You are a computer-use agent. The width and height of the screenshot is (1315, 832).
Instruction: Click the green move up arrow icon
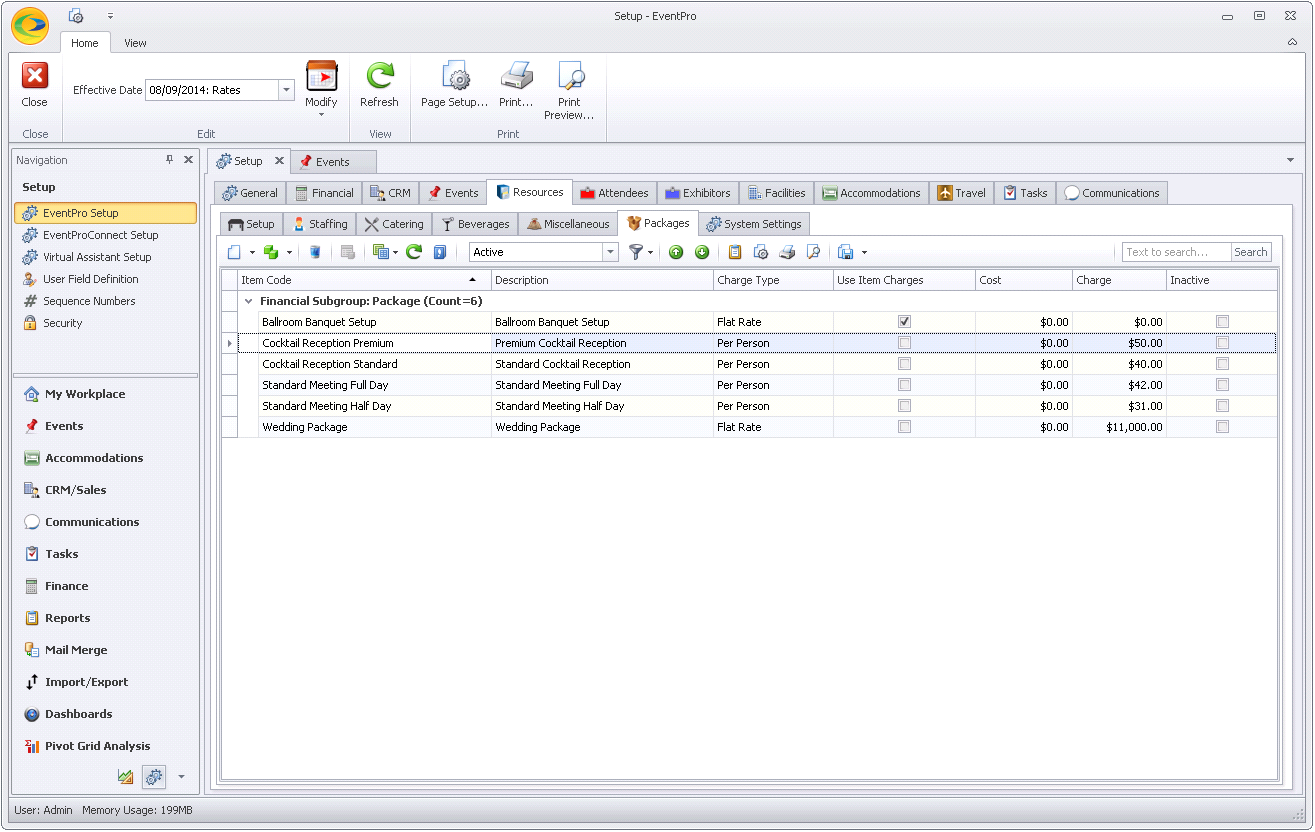click(x=676, y=252)
